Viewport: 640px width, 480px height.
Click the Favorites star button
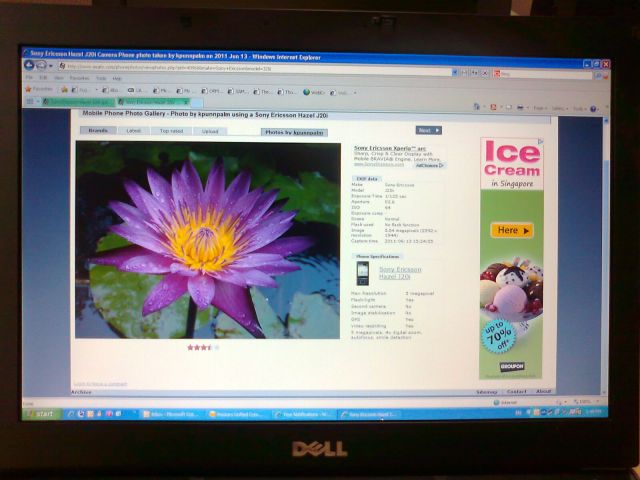tap(39, 89)
